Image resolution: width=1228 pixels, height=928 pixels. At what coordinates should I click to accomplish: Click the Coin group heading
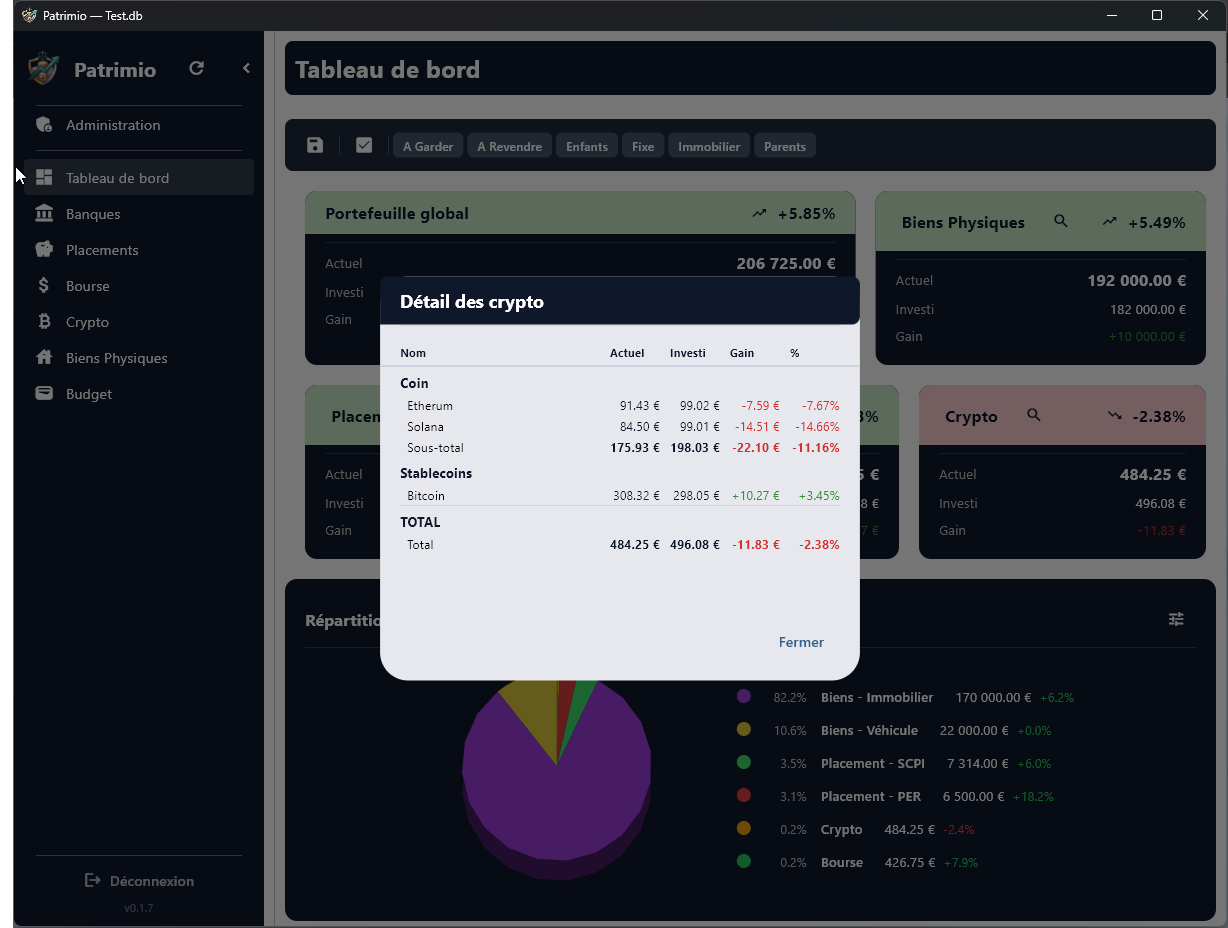(414, 383)
